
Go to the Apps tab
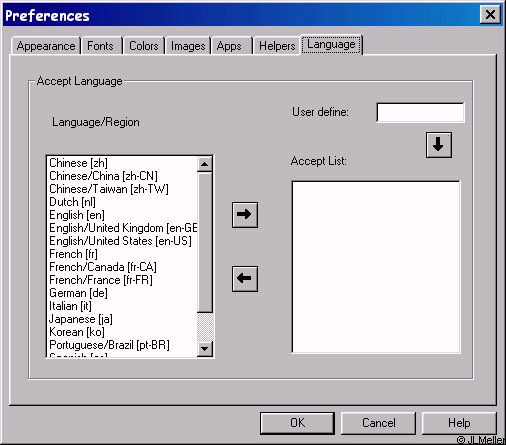pyautogui.click(x=229, y=46)
